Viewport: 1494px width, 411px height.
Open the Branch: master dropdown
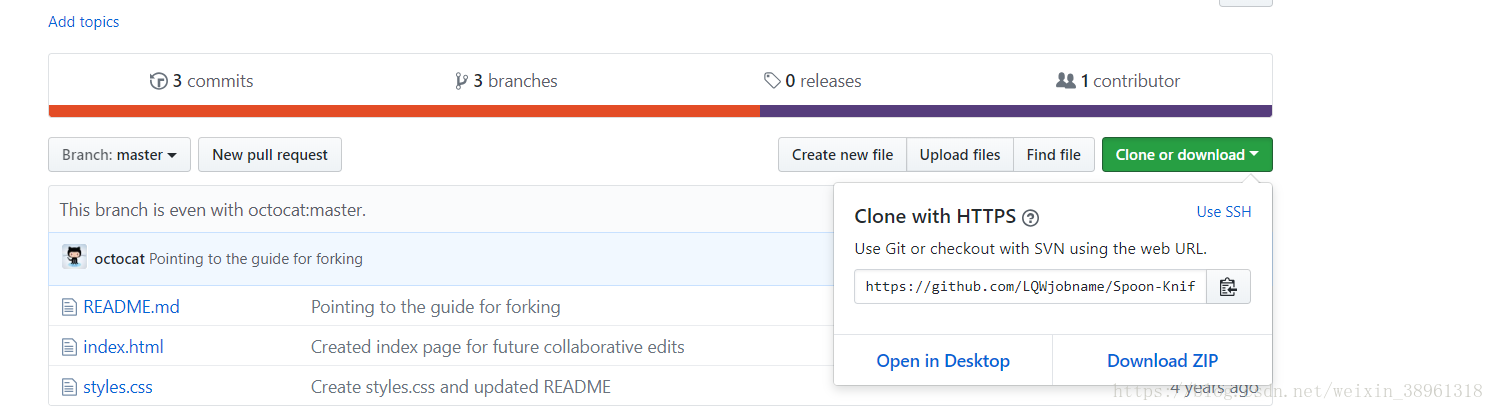pyautogui.click(x=119, y=155)
